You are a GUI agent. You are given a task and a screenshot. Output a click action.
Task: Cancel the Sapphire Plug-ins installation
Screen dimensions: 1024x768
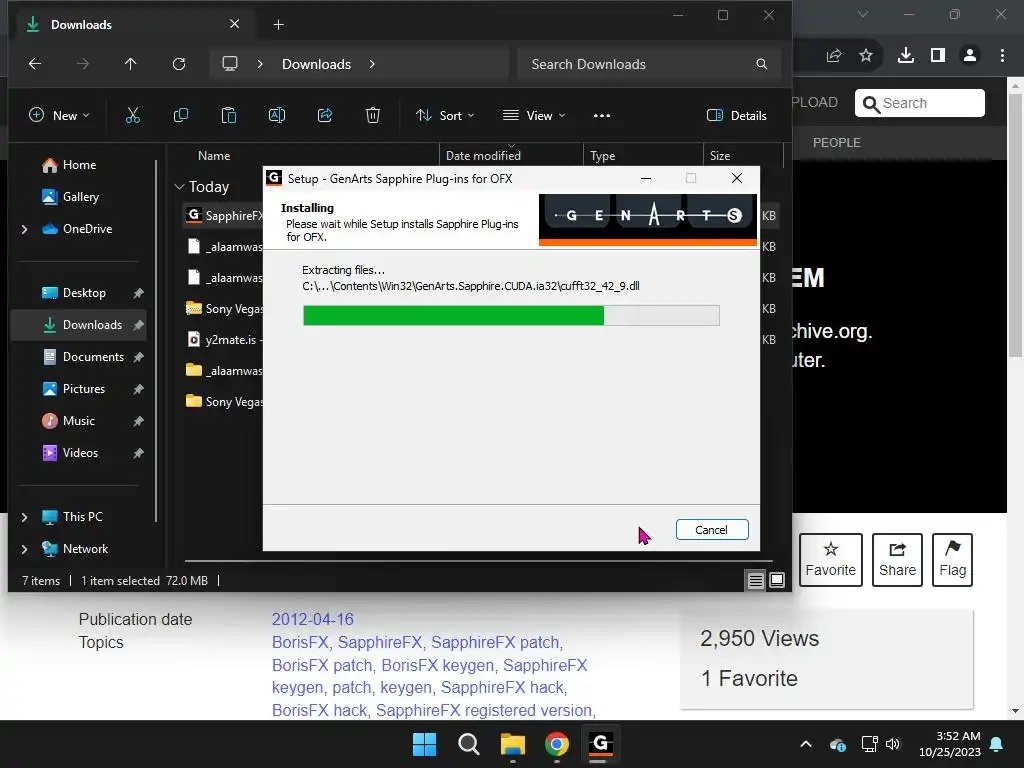pyautogui.click(x=712, y=530)
